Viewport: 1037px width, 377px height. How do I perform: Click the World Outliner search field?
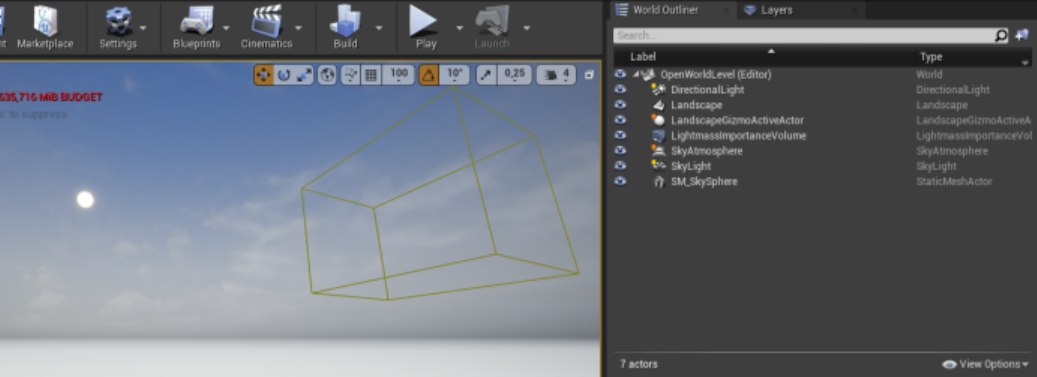click(x=804, y=35)
